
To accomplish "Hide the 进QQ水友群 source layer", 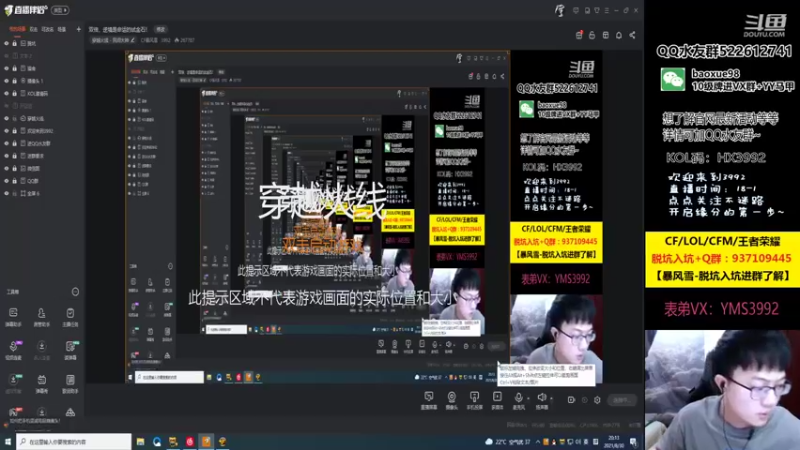I will point(6,143).
